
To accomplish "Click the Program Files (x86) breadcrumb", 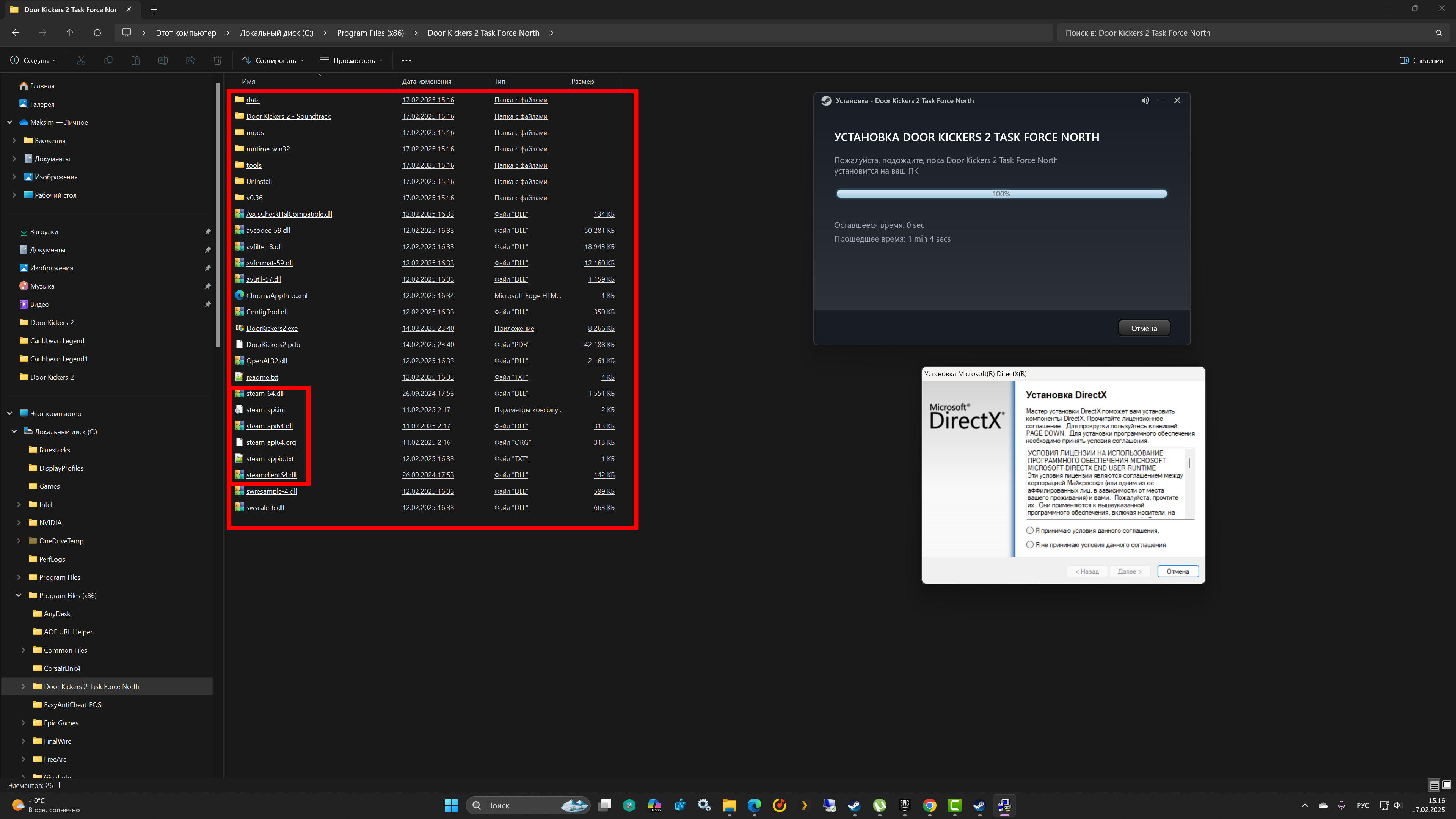I will coord(370,33).
